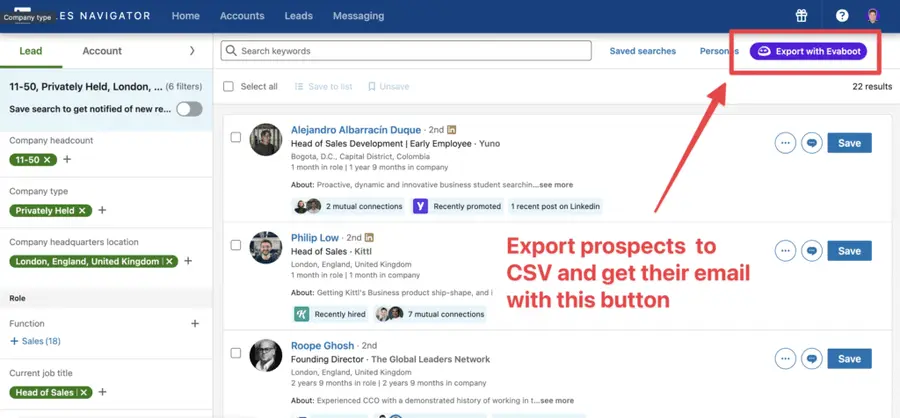Click the 22 results count

pos(872,87)
